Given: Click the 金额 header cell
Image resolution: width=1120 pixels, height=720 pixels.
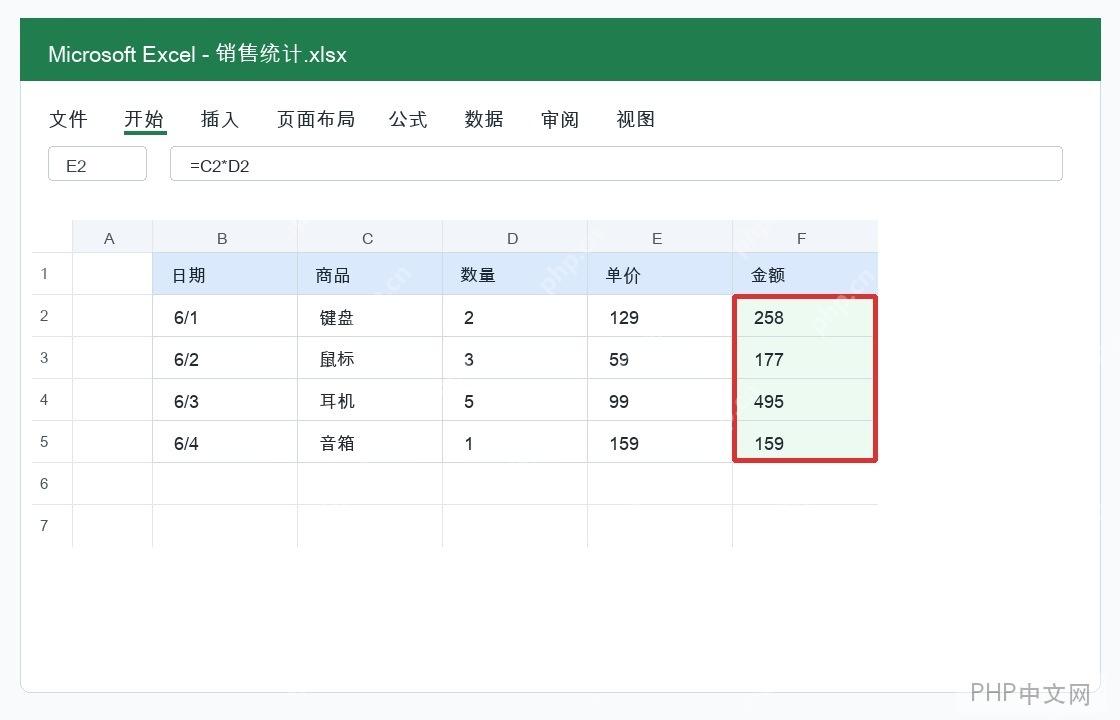Looking at the screenshot, I should point(805,274).
